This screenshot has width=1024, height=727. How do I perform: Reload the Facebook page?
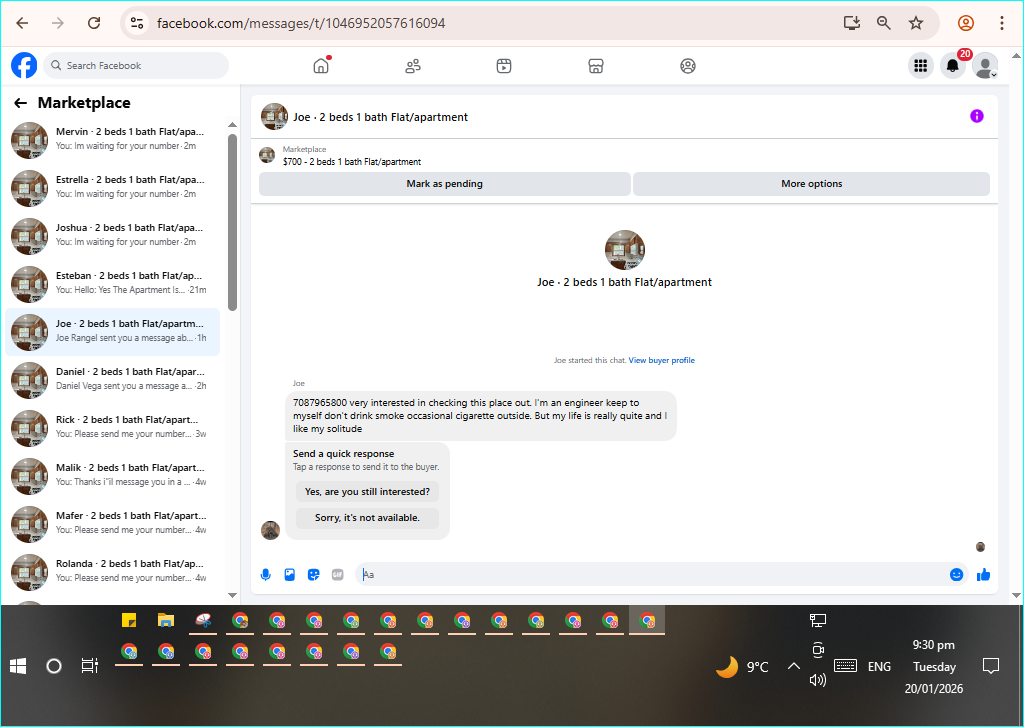point(94,23)
